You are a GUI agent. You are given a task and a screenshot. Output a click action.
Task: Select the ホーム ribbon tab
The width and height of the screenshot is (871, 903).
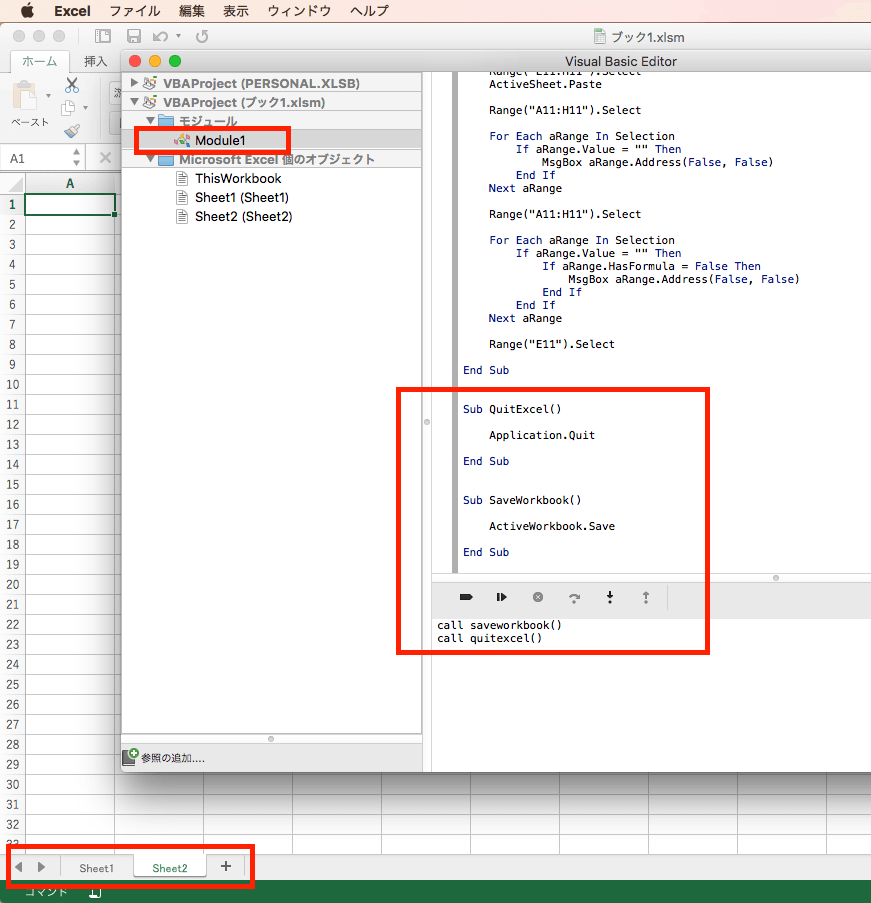click(x=40, y=61)
